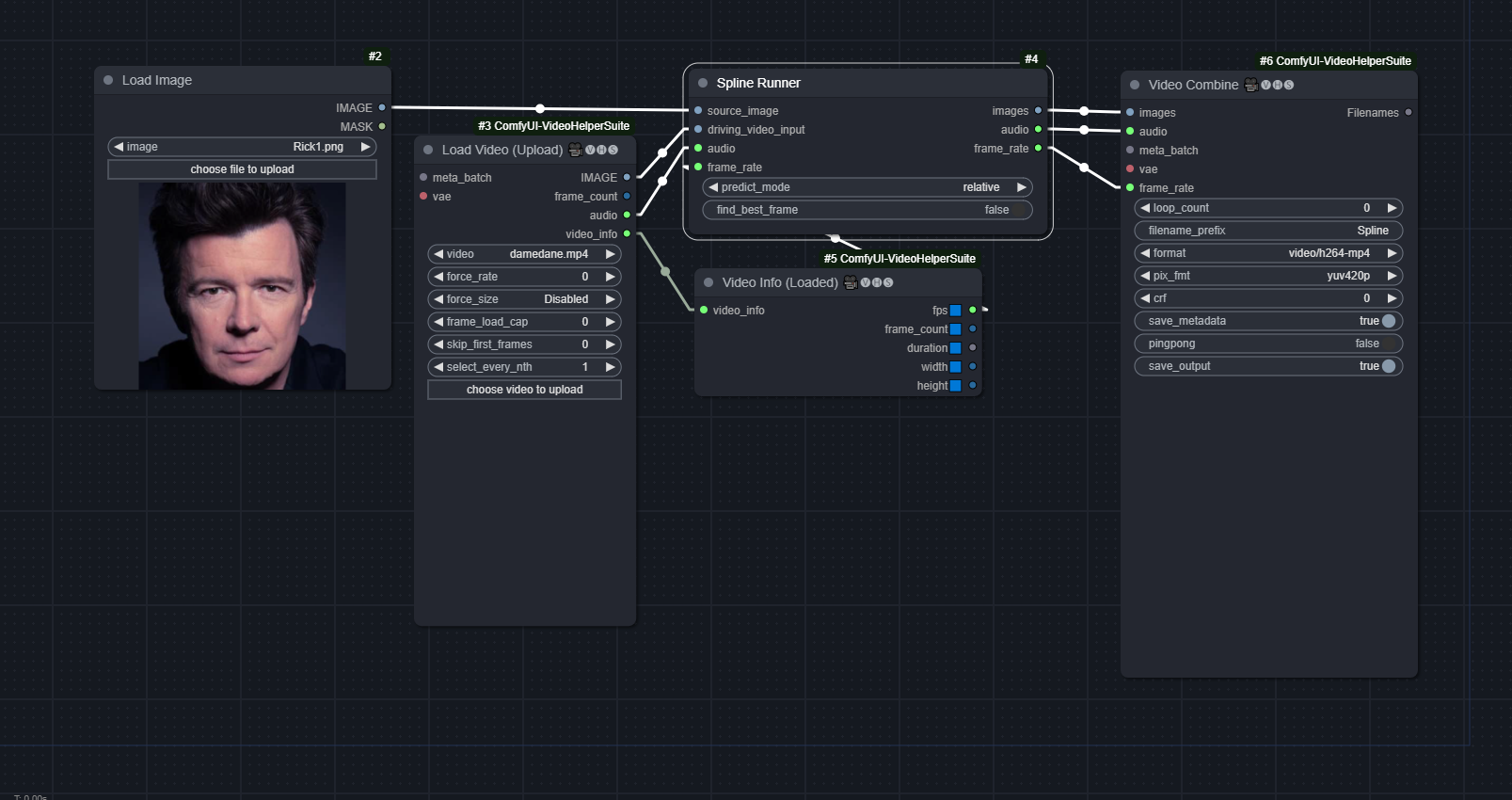Toggle pingpong in Video Combine

pyautogui.click(x=1269, y=344)
